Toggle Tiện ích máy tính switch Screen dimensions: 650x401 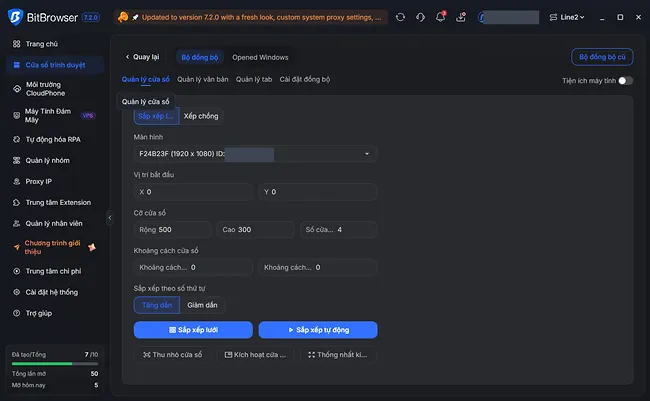pyautogui.click(x=626, y=81)
